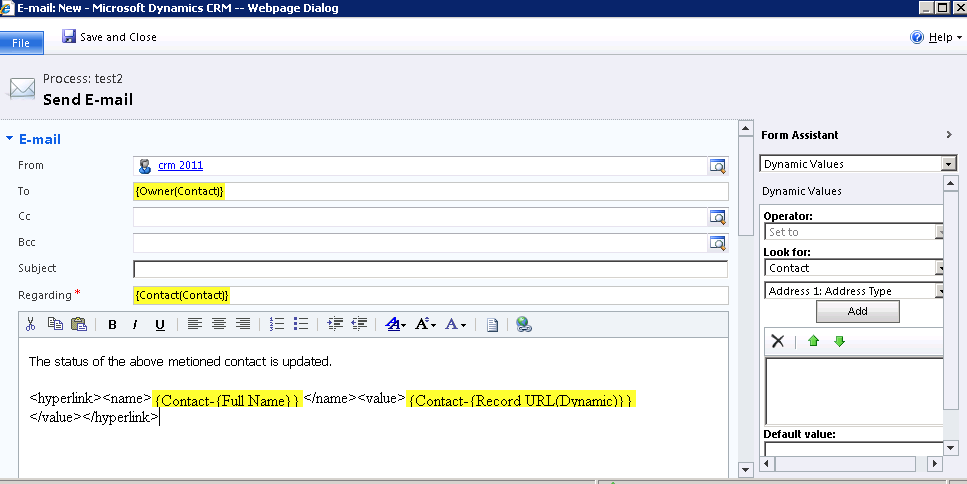Image resolution: width=967 pixels, height=484 pixels.
Task: Click the Internet Explorer title bar icon
Action: pyautogui.click(x=7, y=8)
